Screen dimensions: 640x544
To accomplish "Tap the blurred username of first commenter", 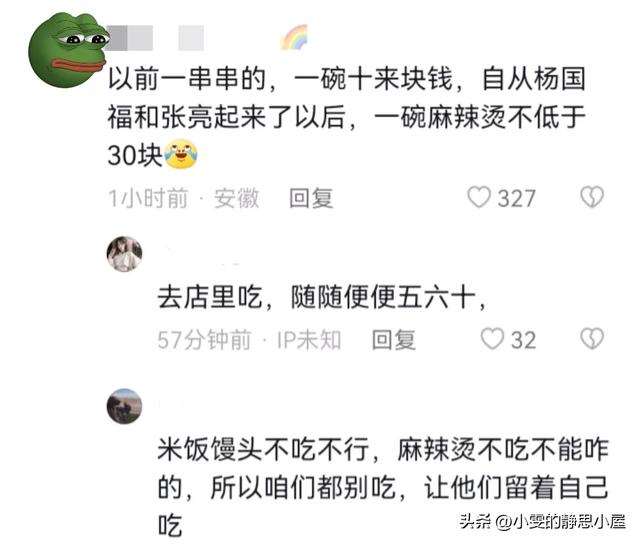I will pos(156,38).
